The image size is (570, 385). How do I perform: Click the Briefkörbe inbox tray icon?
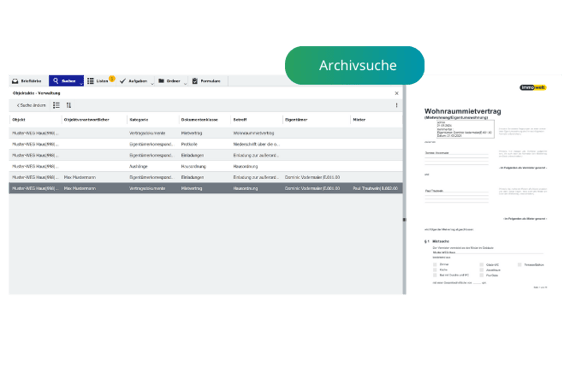pyautogui.click(x=15, y=81)
